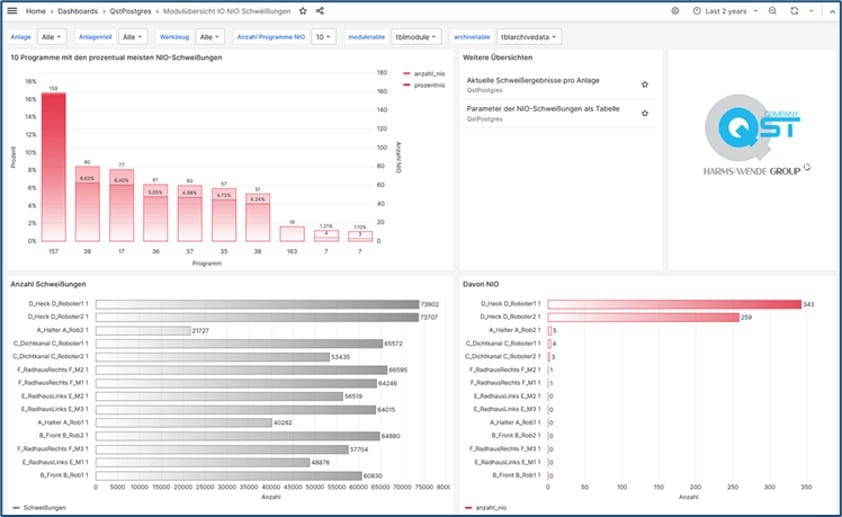Go to Home breadcrumb

click(x=35, y=11)
